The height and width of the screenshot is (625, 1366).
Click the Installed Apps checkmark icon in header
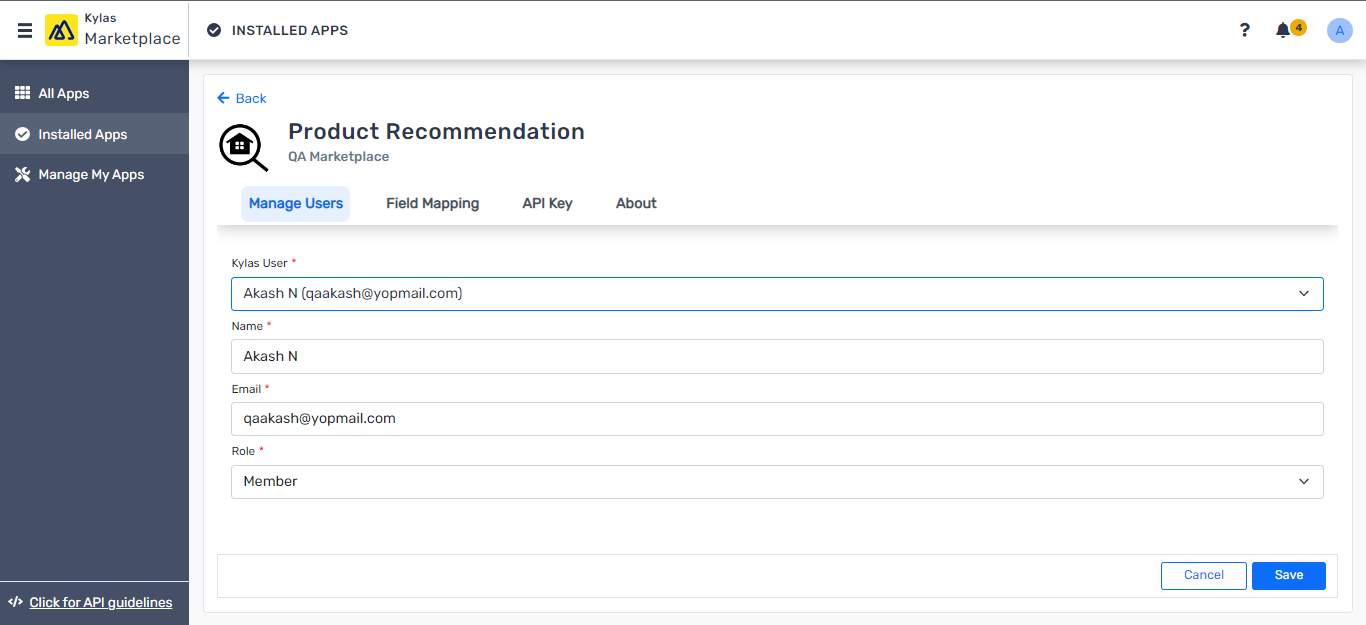(x=213, y=30)
